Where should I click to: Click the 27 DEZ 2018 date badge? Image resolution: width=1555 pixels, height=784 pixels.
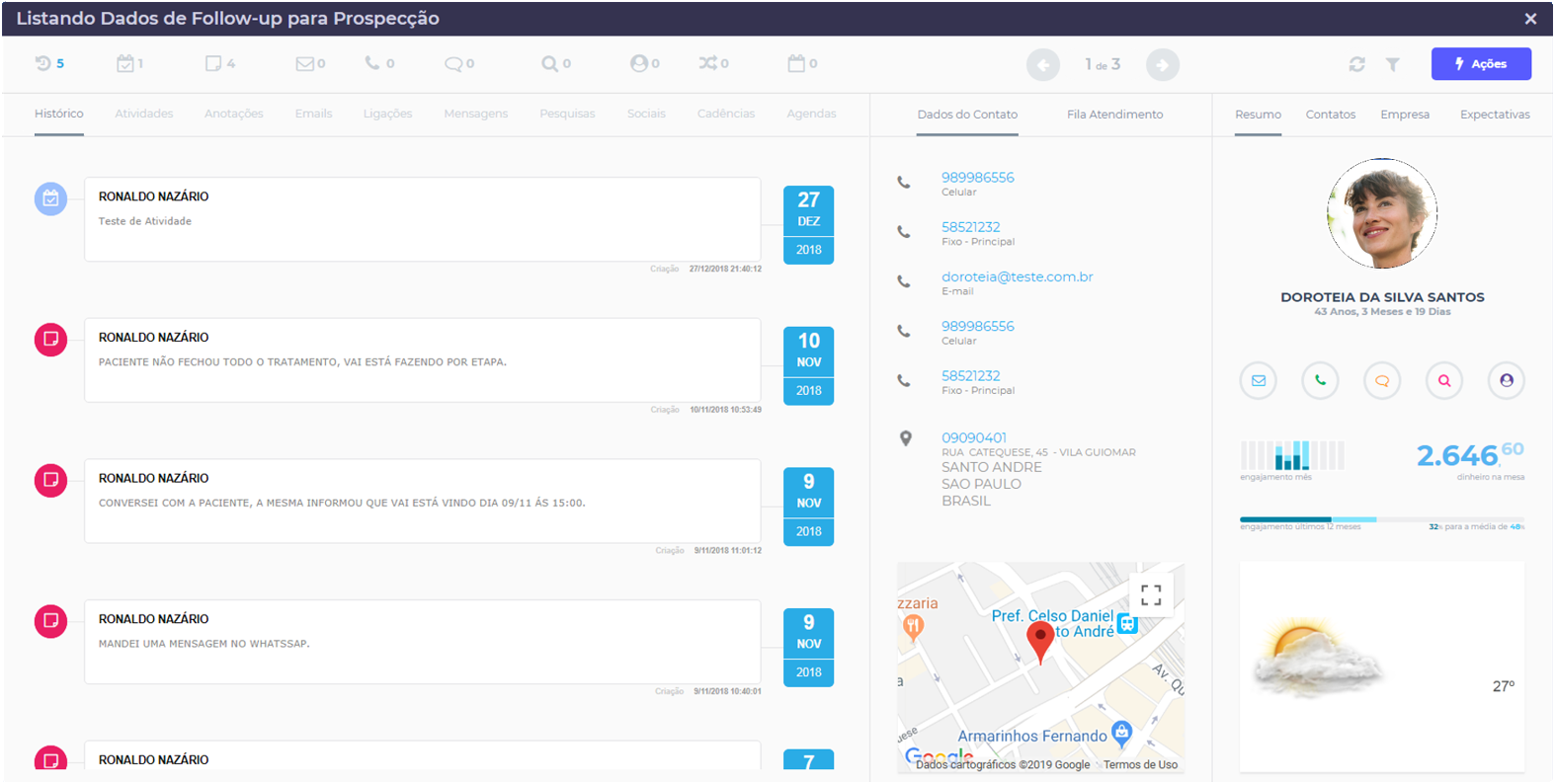[x=809, y=225]
